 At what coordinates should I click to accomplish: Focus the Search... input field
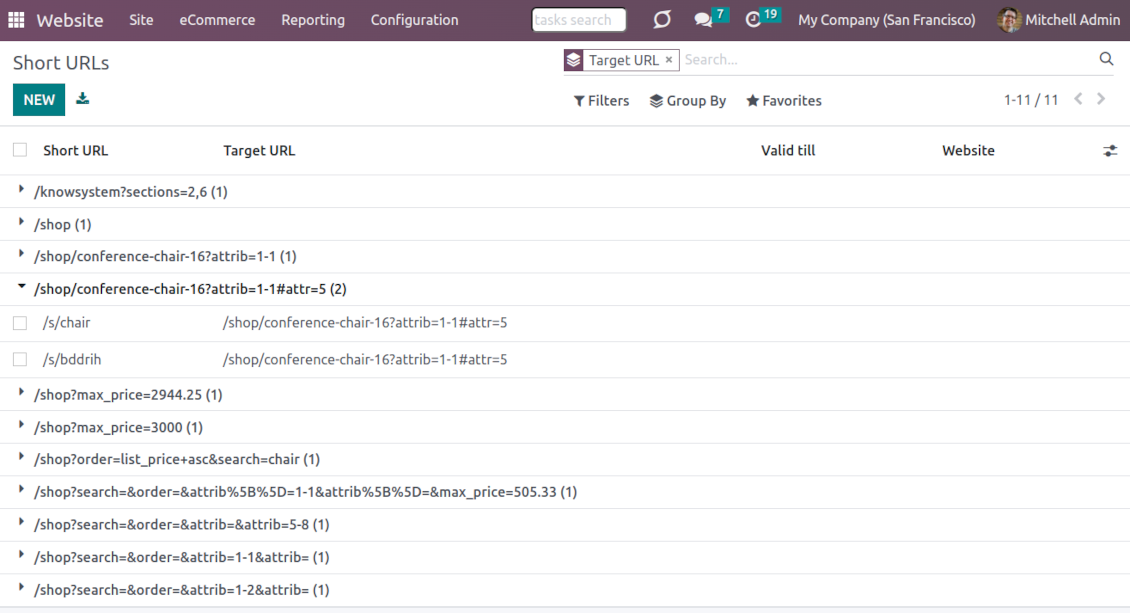tap(886, 60)
